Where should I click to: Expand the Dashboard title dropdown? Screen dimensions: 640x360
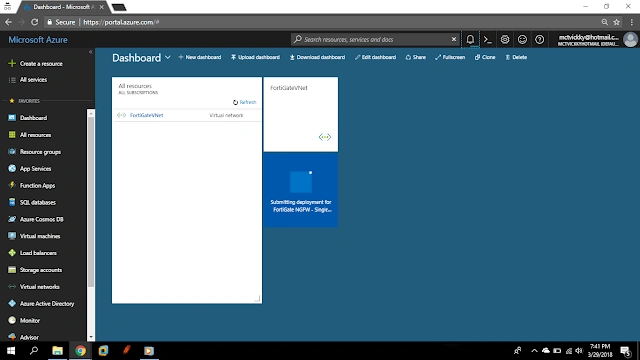(x=168, y=58)
